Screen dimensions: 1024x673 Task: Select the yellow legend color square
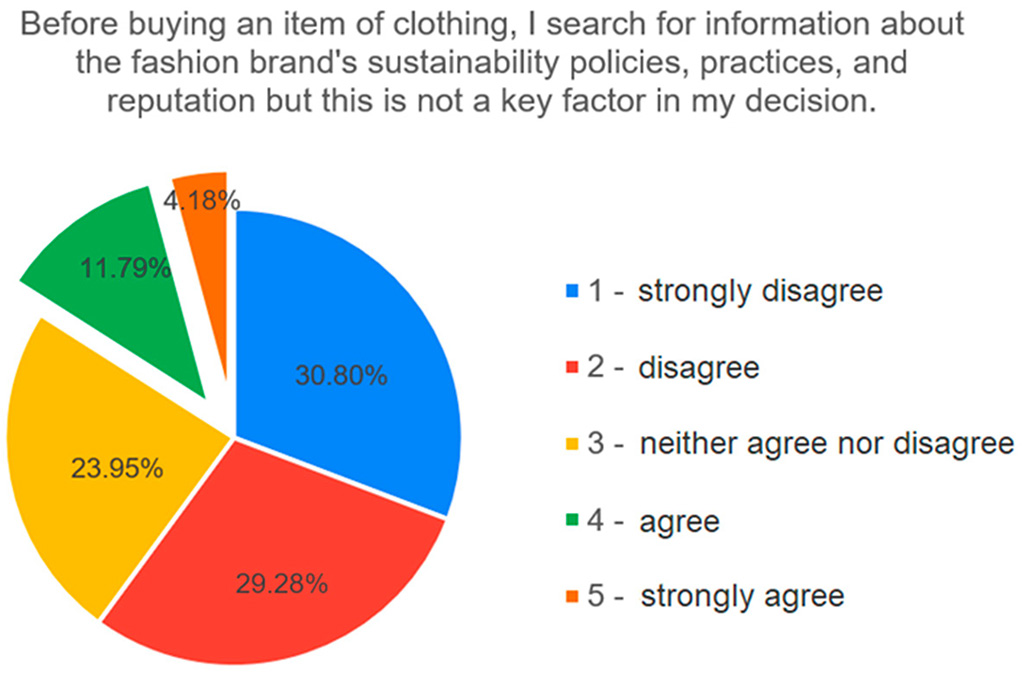pyautogui.click(x=572, y=445)
